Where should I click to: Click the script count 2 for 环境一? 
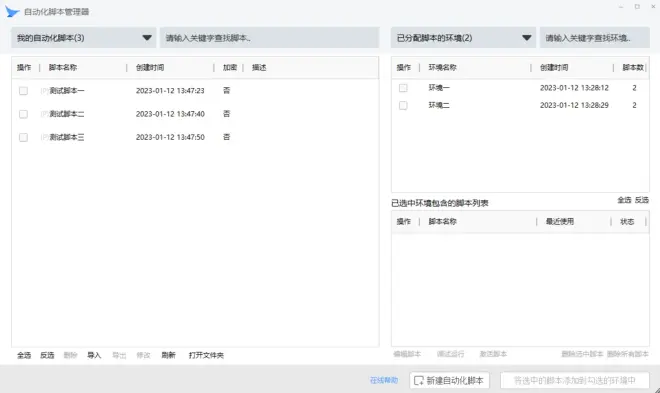(x=634, y=88)
